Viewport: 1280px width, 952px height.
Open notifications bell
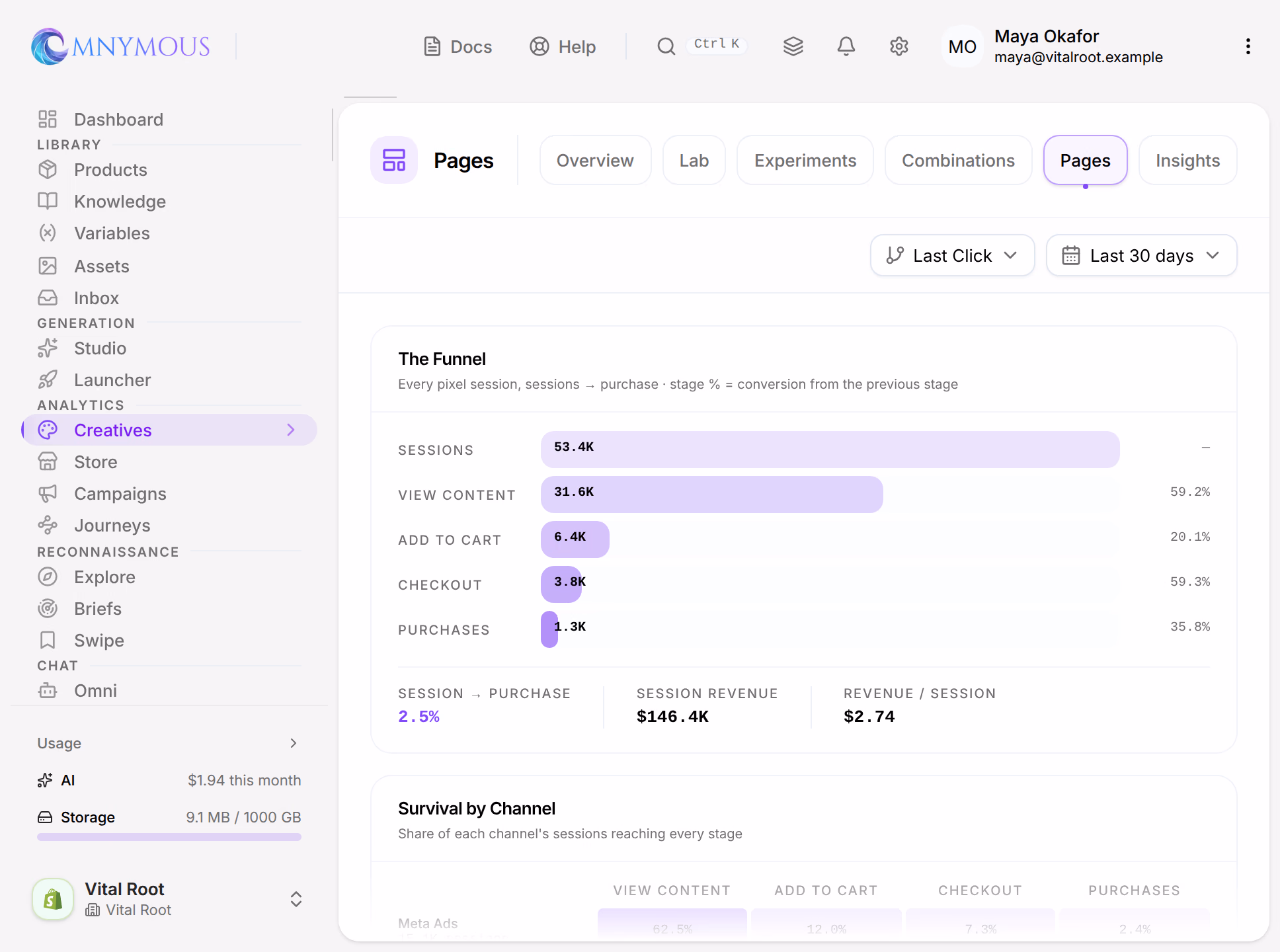click(x=846, y=46)
